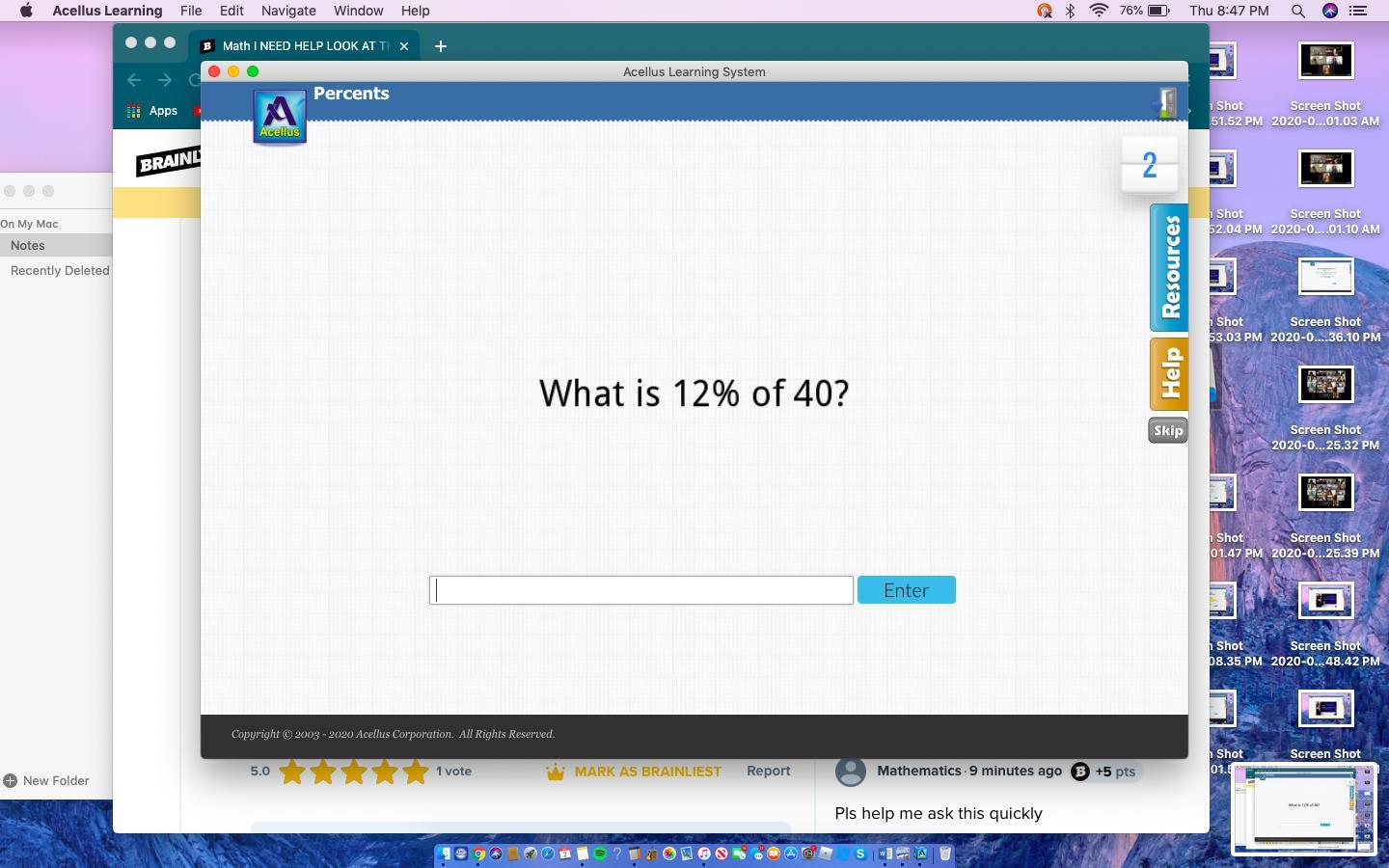Skip this percent question

click(1168, 430)
